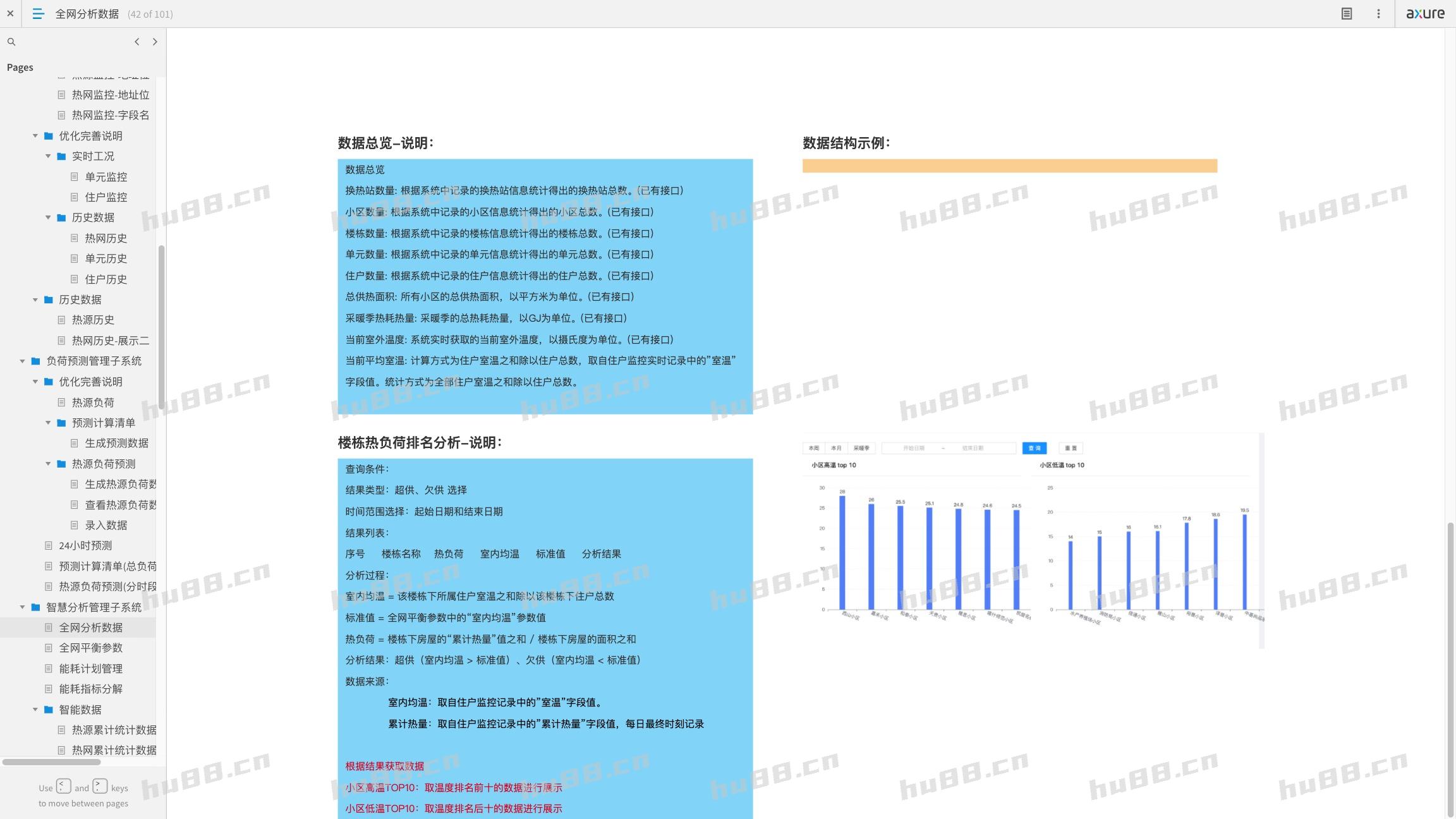Collapse the 优化完善说明 folder under 负荷预测管理子系统

35,382
